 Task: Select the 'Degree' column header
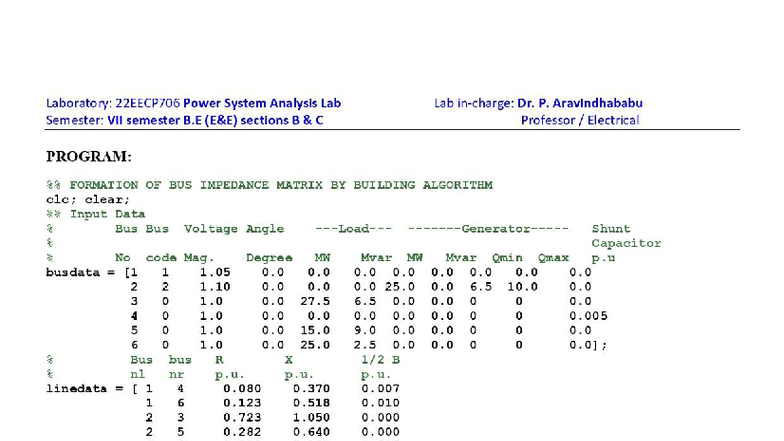tap(269, 258)
